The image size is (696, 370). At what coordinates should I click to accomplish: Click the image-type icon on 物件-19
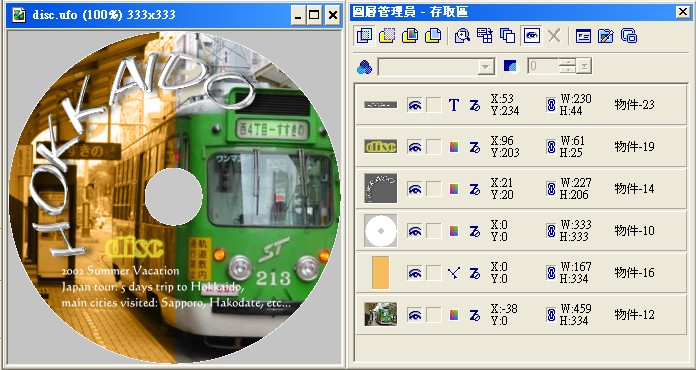pos(454,147)
